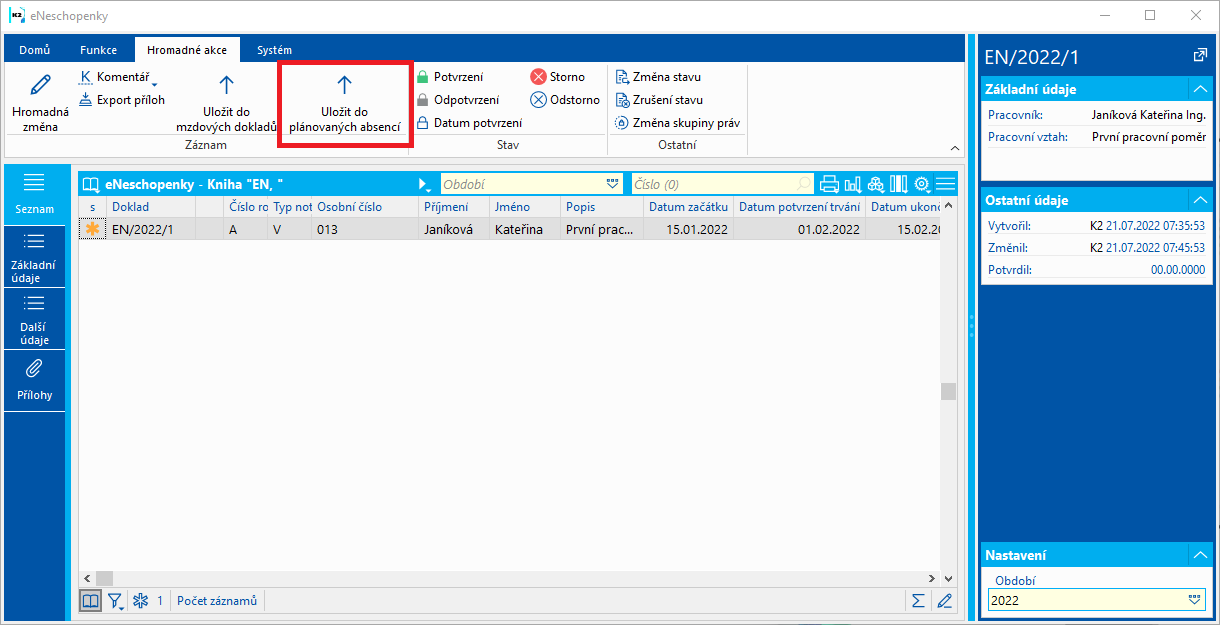Click the horizontal scrollbar right arrow
Screen dimensions: 1220x625
pyautogui.click(x=933, y=578)
